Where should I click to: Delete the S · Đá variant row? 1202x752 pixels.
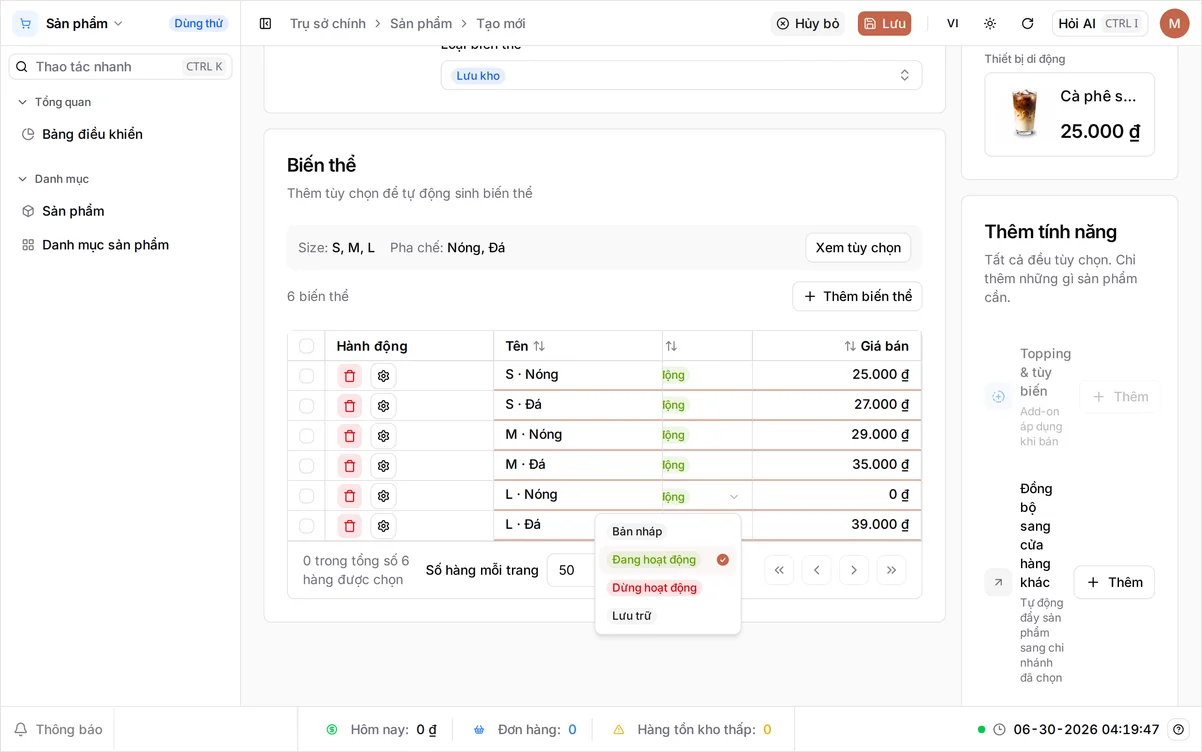pos(349,406)
